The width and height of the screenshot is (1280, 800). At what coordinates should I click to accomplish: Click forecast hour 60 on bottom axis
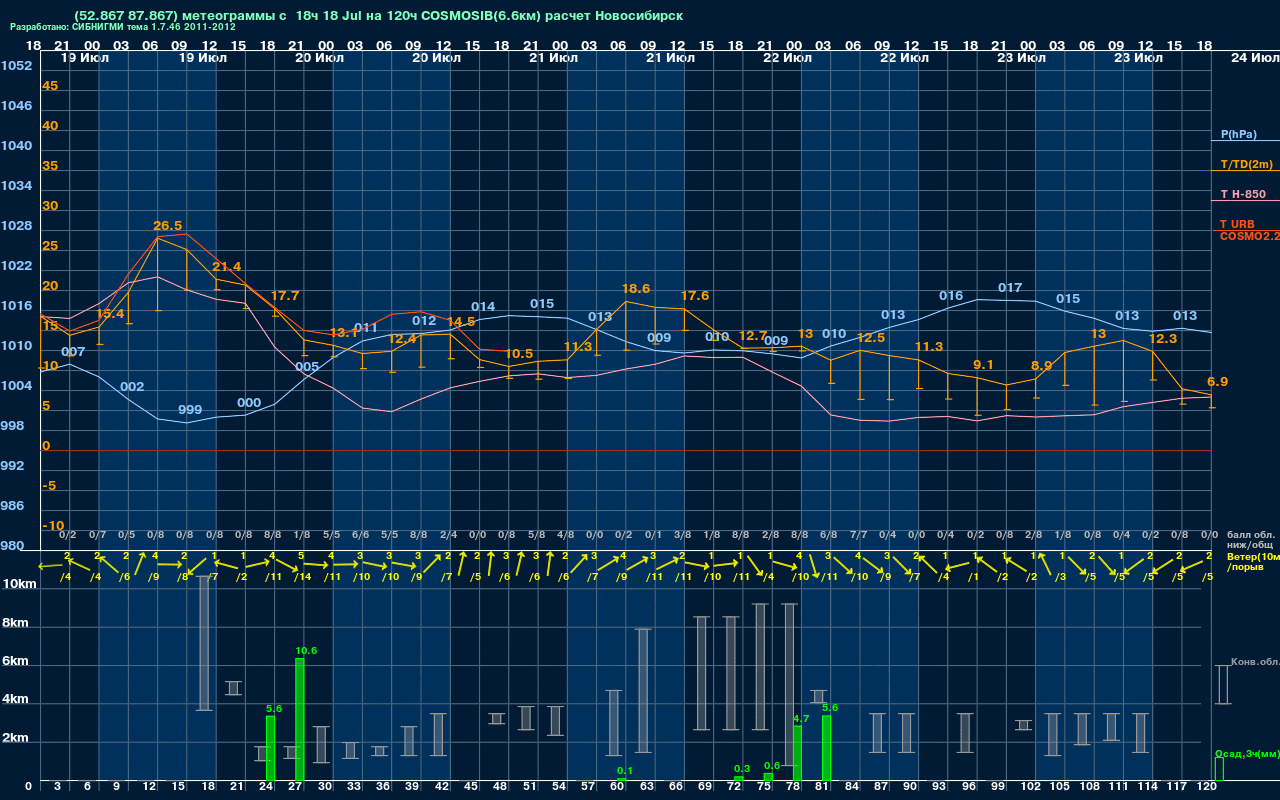(x=618, y=787)
